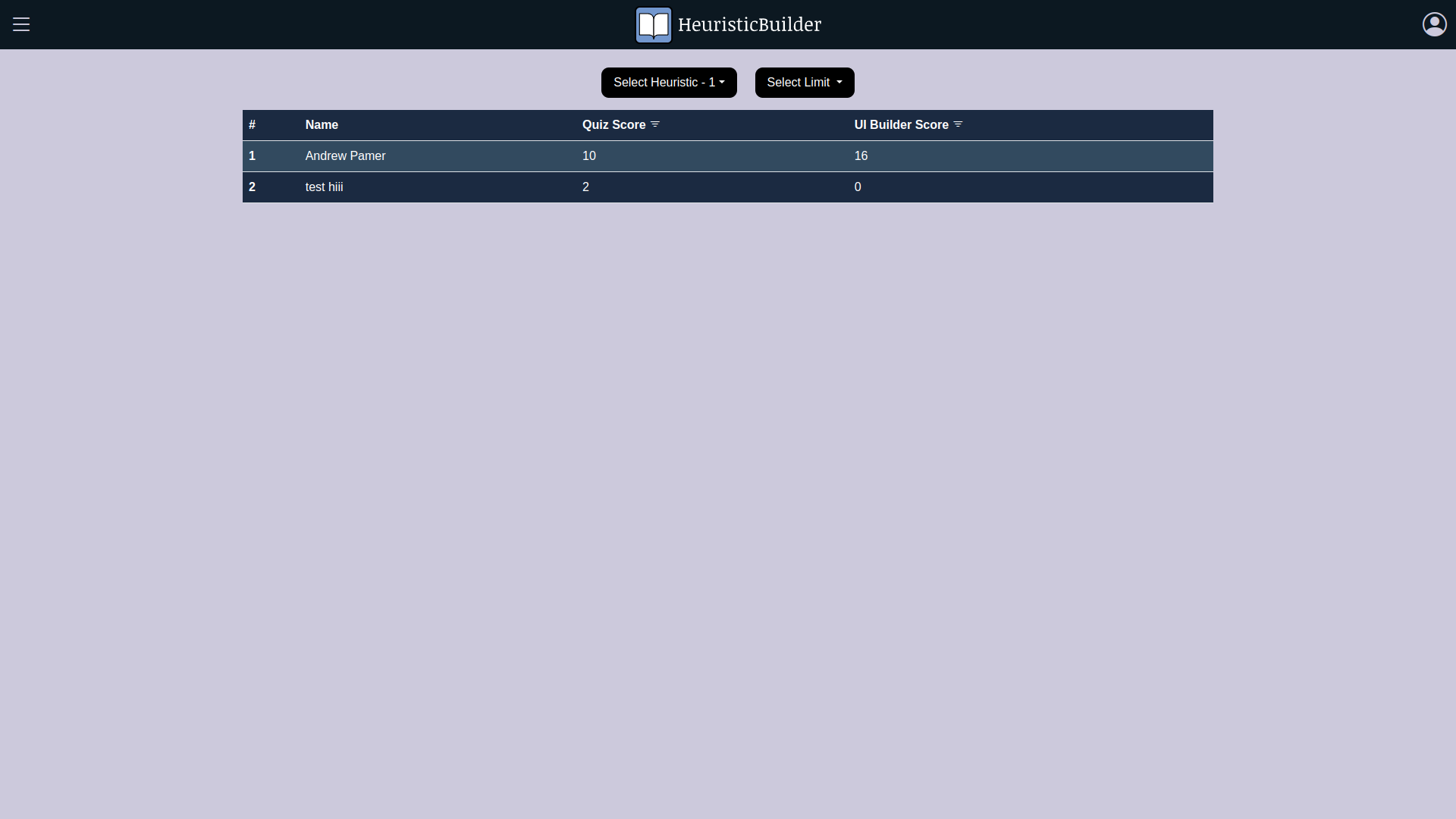Open the hamburger navigation menu

21,24
